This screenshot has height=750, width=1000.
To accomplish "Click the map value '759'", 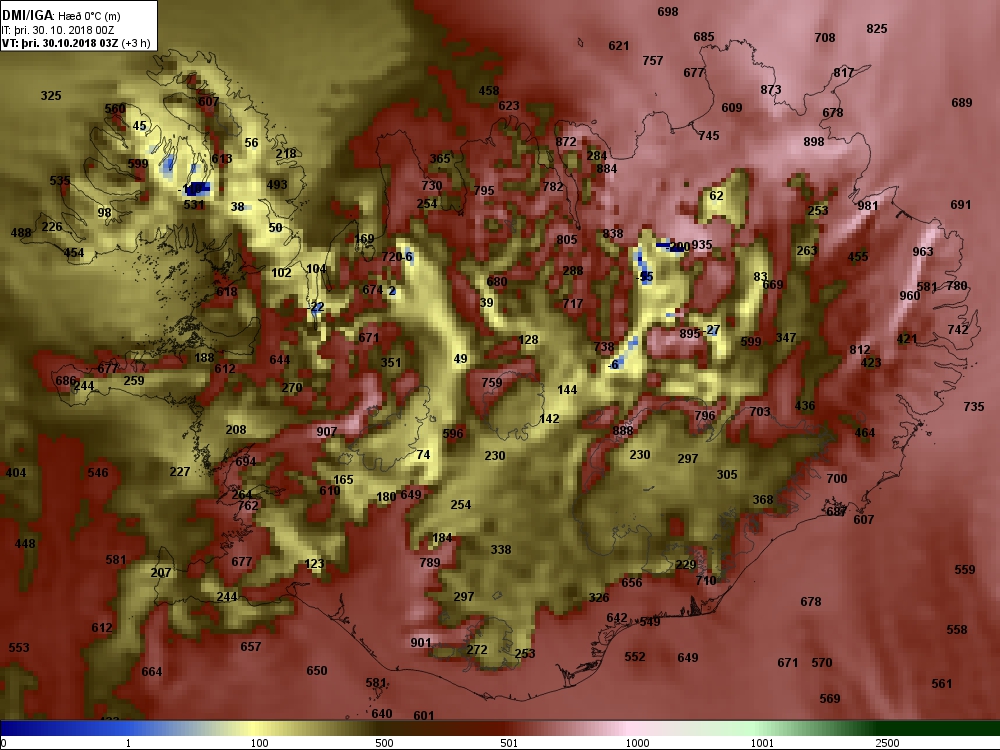I will click(x=492, y=383).
